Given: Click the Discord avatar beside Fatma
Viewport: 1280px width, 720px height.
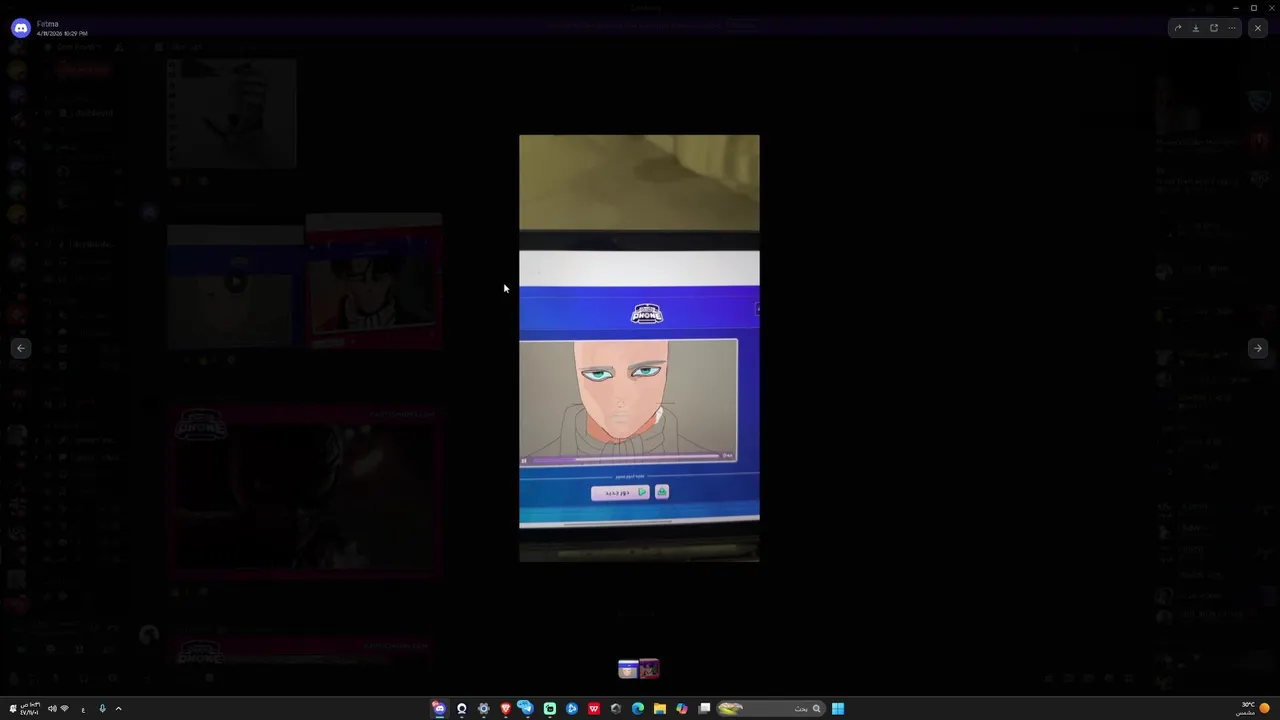Looking at the screenshot, I should click(21, 28).
